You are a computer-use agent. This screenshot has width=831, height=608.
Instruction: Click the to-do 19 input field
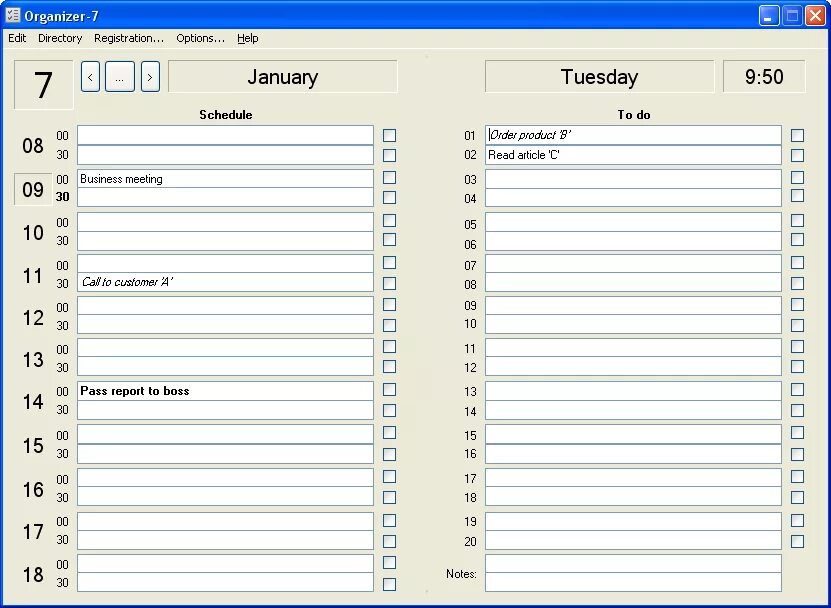633,522
